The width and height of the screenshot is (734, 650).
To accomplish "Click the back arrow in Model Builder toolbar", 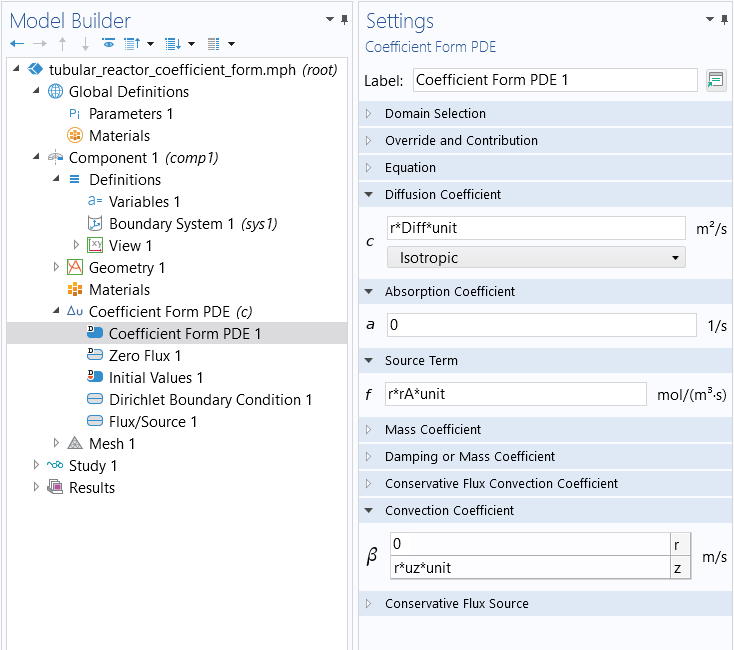I will (x=17, y=44).
